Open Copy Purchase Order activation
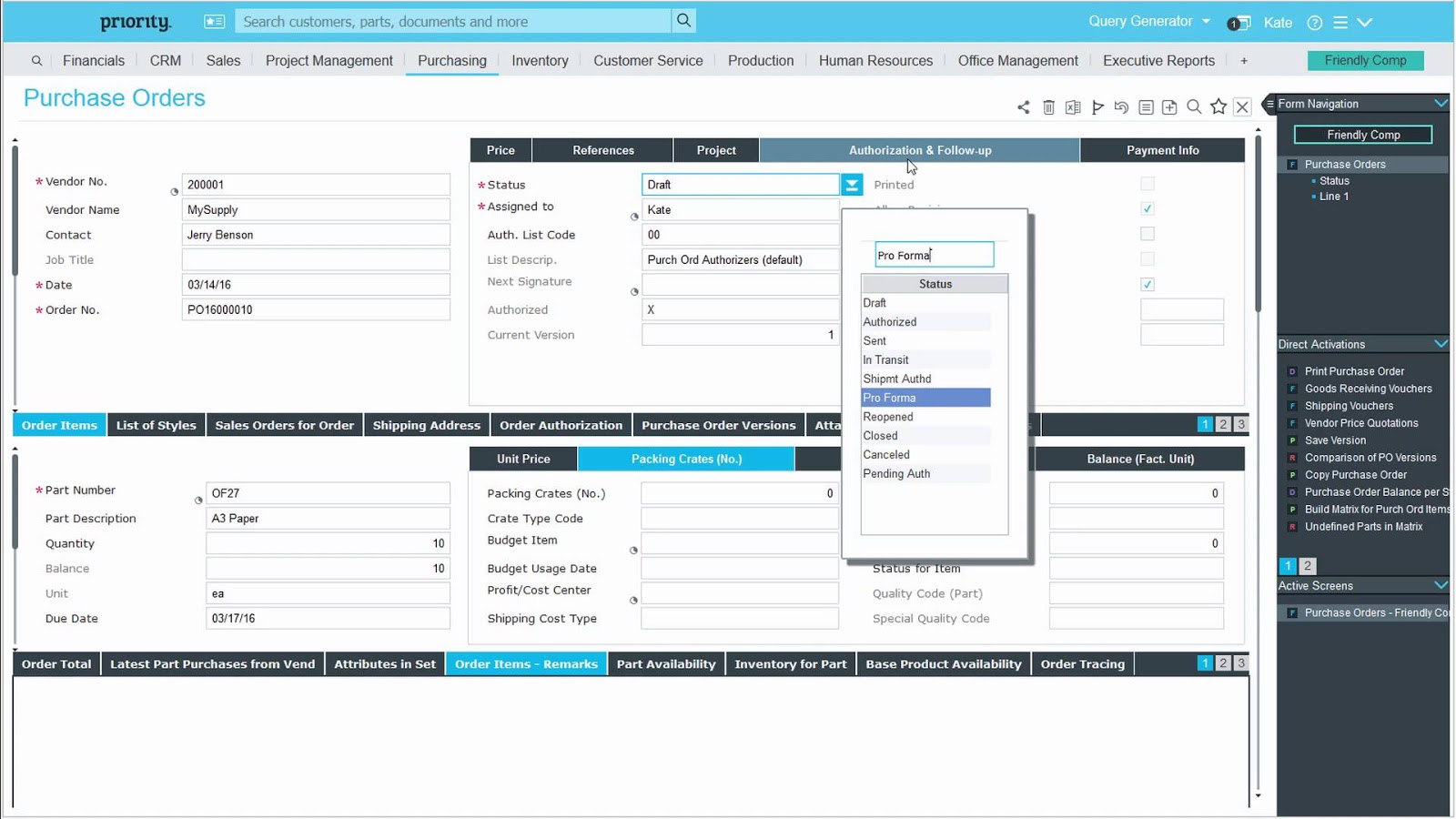This screenshot has height=819, width=1456. pyautogui.click(x=1355, y=475)
